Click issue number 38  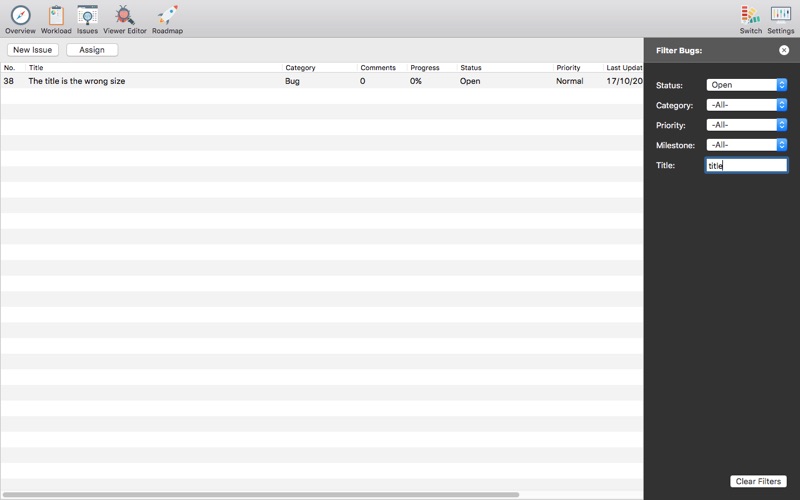8,81
